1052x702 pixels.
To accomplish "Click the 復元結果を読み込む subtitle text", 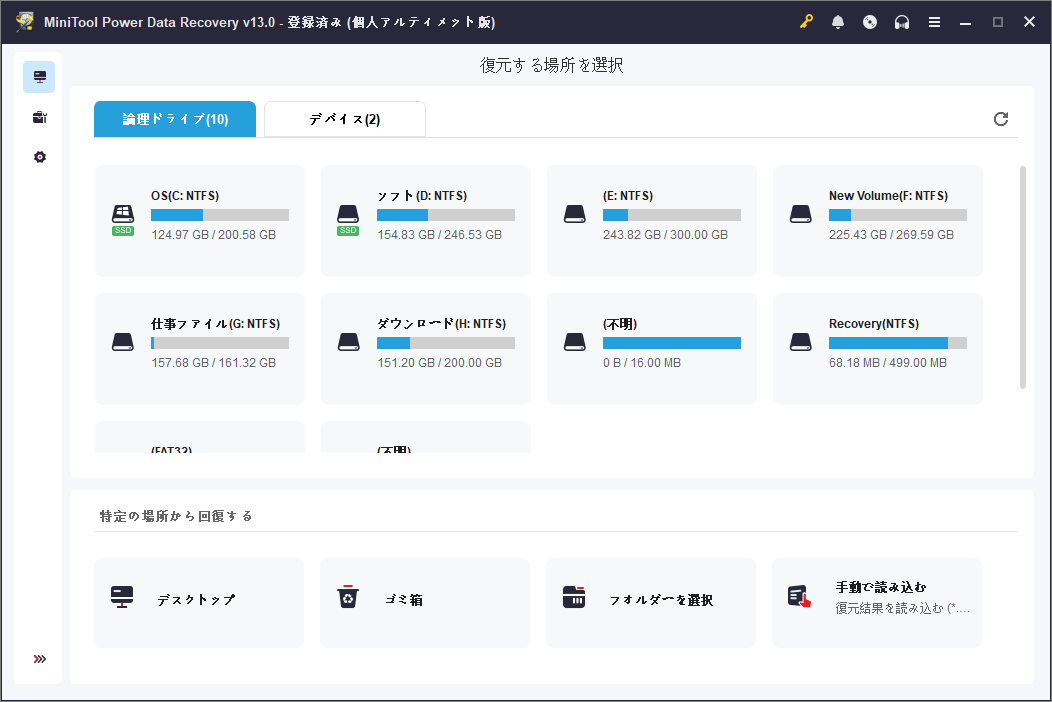I will (x=902, y=608).
